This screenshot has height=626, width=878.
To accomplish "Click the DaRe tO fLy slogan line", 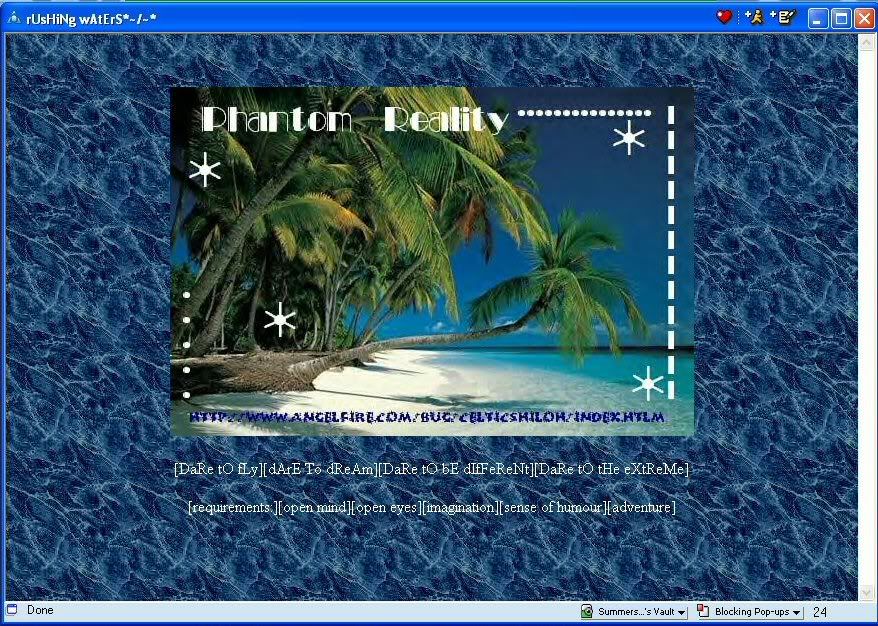I will 431,469.
